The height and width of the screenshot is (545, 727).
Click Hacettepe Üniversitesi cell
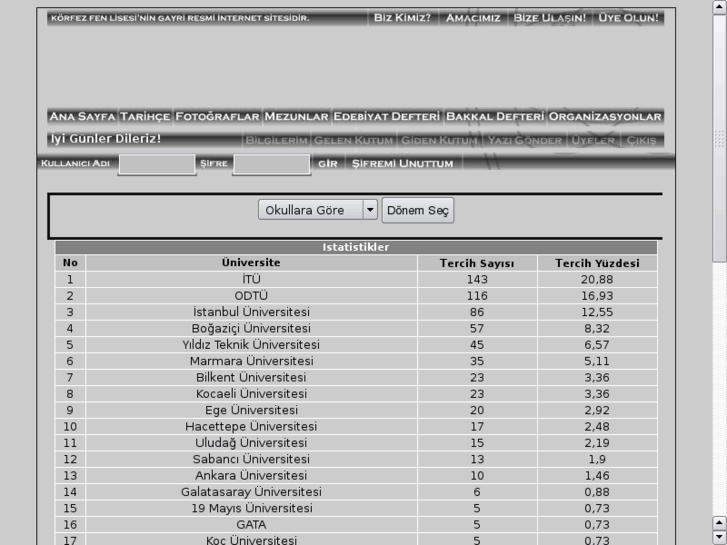[x=251, y=426]
